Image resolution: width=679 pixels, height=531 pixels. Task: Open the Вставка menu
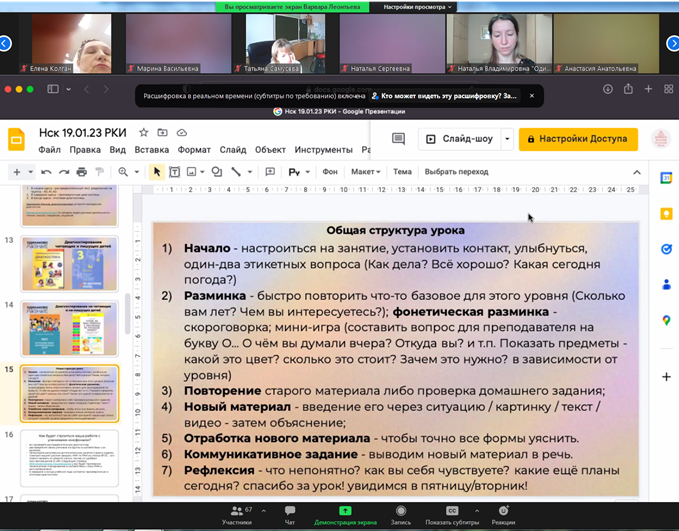click(x=151, y=150)
